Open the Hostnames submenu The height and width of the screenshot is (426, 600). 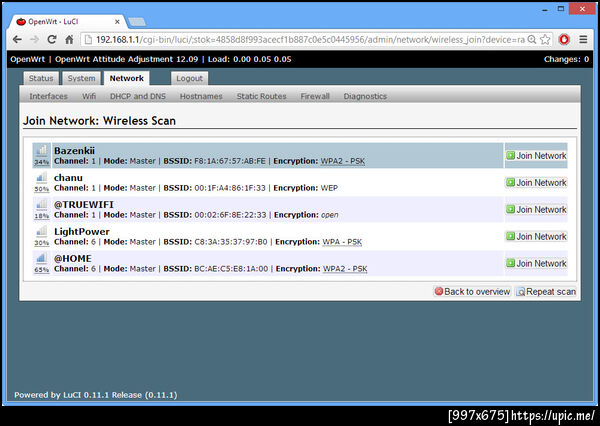click(x=201, y=96)
